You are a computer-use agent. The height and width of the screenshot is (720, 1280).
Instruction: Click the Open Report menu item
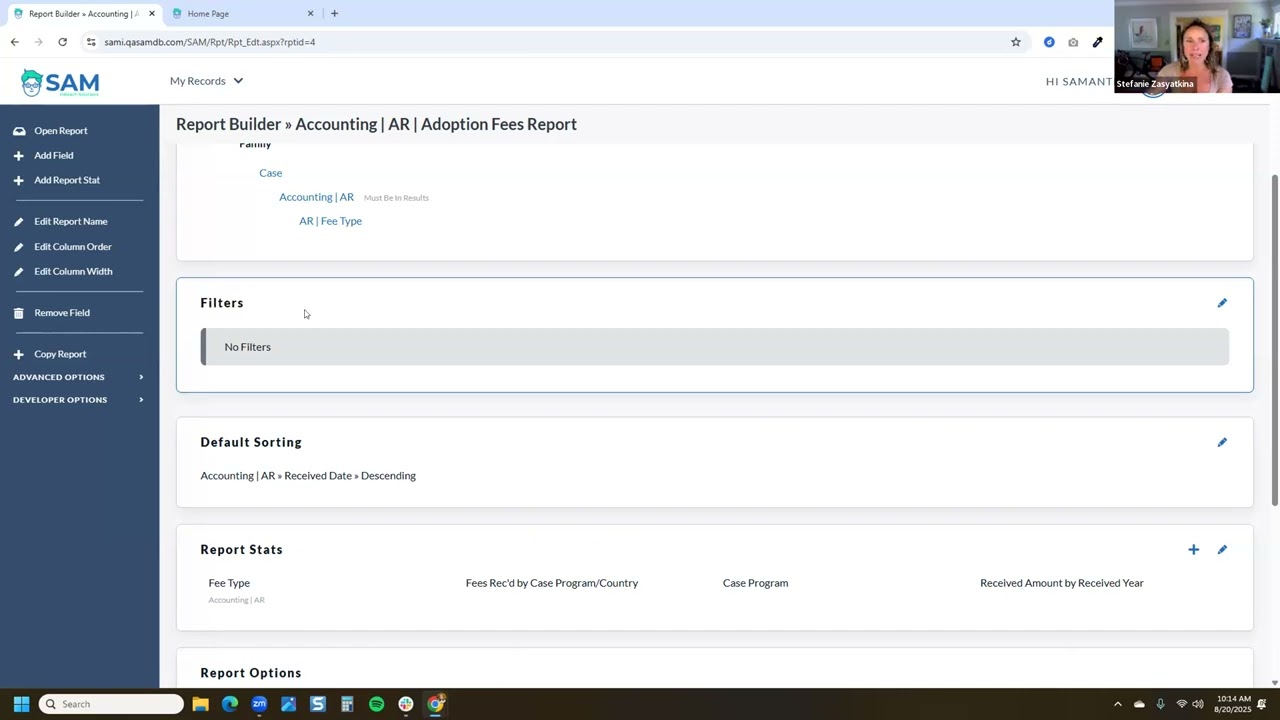tap(61, 131)
